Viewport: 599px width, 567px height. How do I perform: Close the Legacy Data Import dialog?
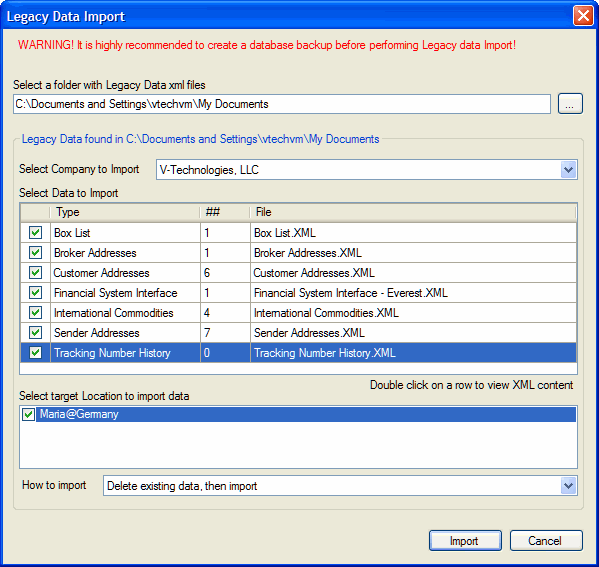tap(583, 16)
